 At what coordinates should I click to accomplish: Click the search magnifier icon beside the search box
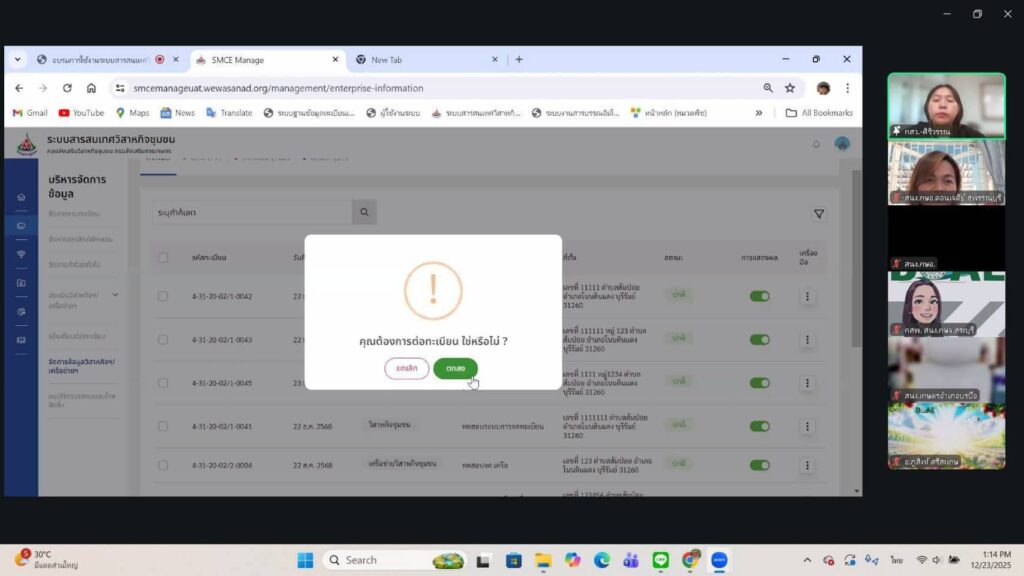click(x=365, y=212)
